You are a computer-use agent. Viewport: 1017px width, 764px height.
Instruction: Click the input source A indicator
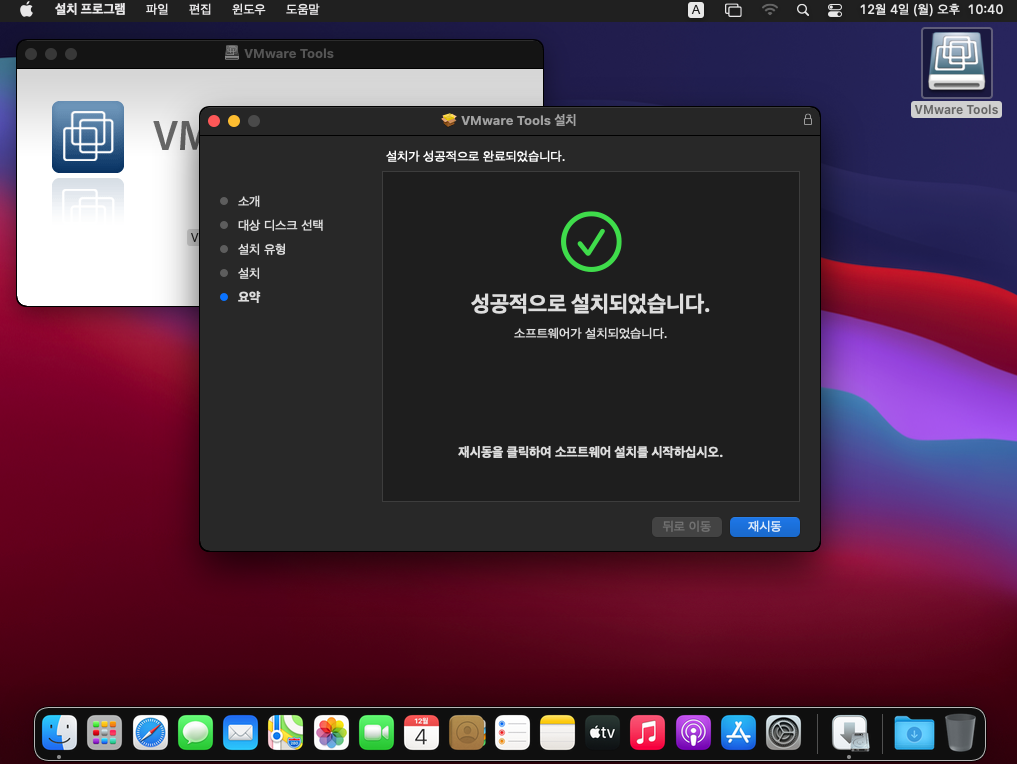[x=695, y=10]
